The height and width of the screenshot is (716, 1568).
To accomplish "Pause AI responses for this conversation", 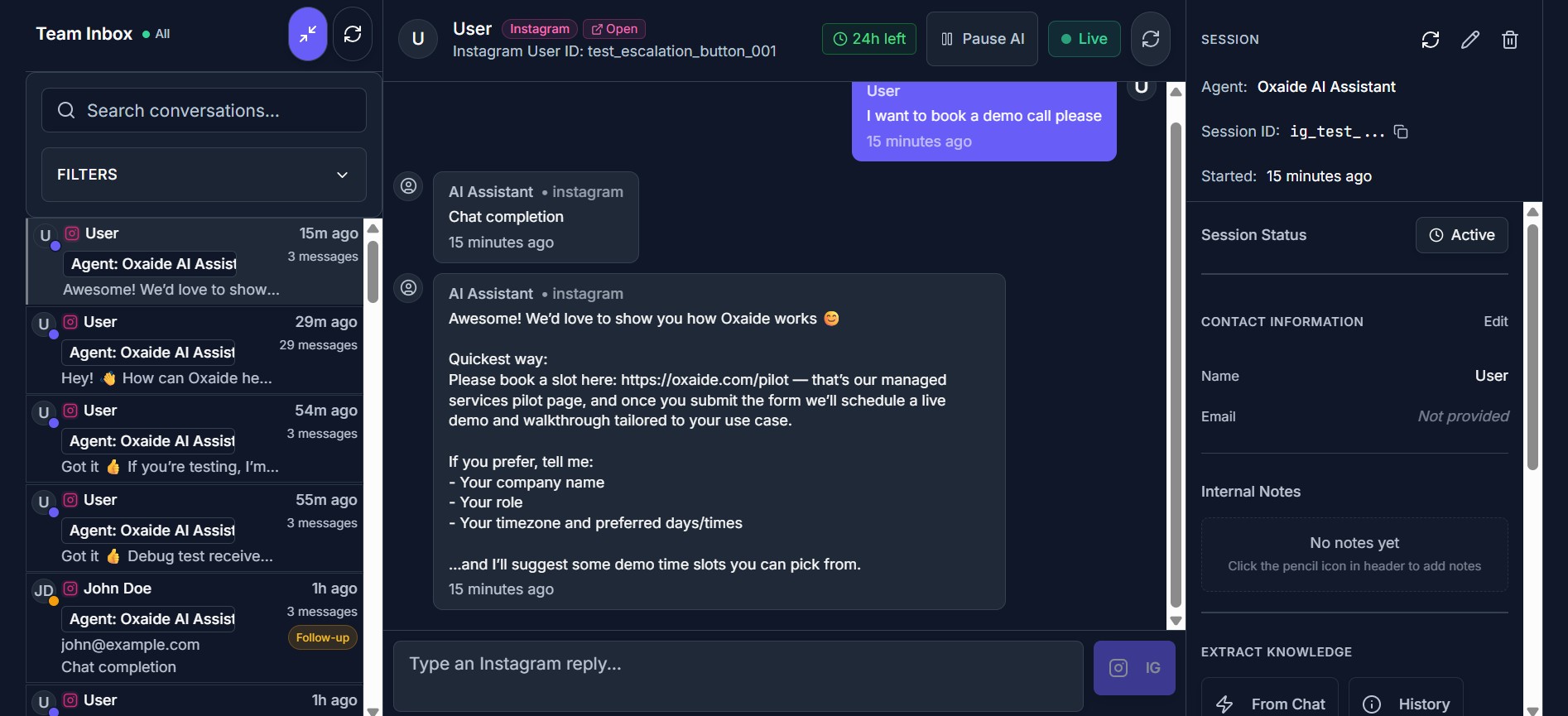I will (981, 38).
